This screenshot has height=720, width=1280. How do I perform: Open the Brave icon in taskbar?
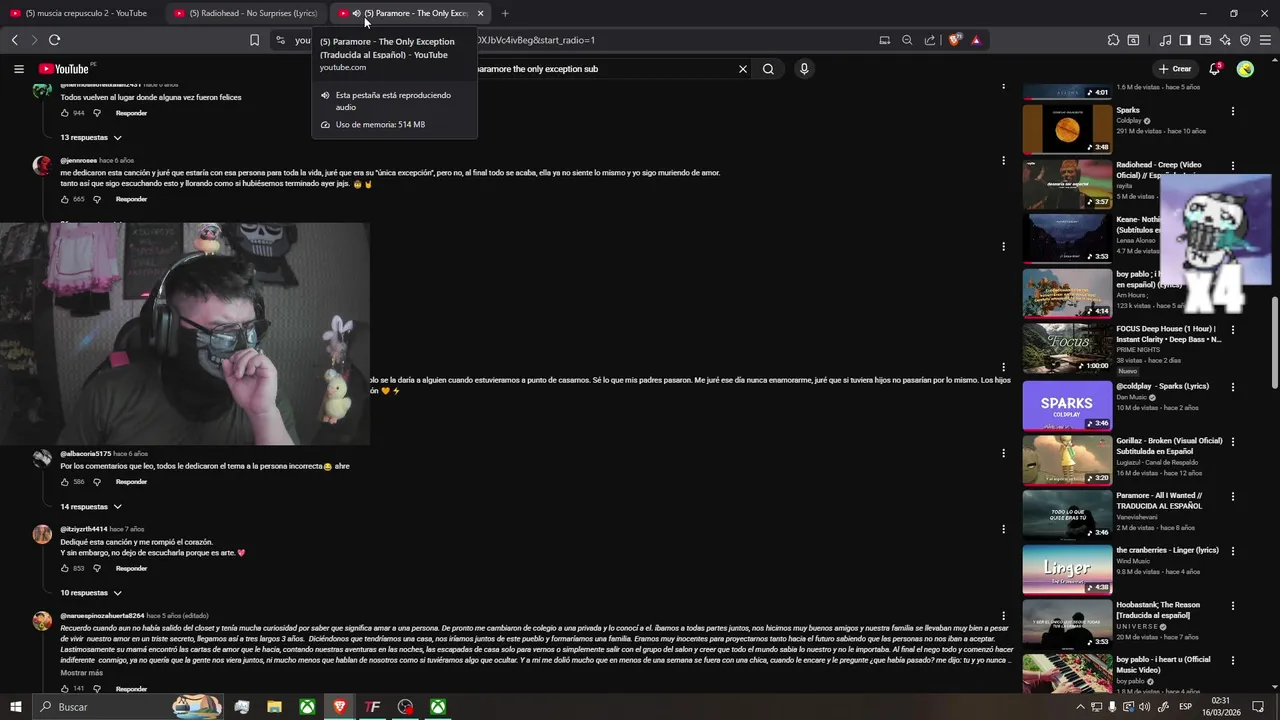[x=340, y=707]
